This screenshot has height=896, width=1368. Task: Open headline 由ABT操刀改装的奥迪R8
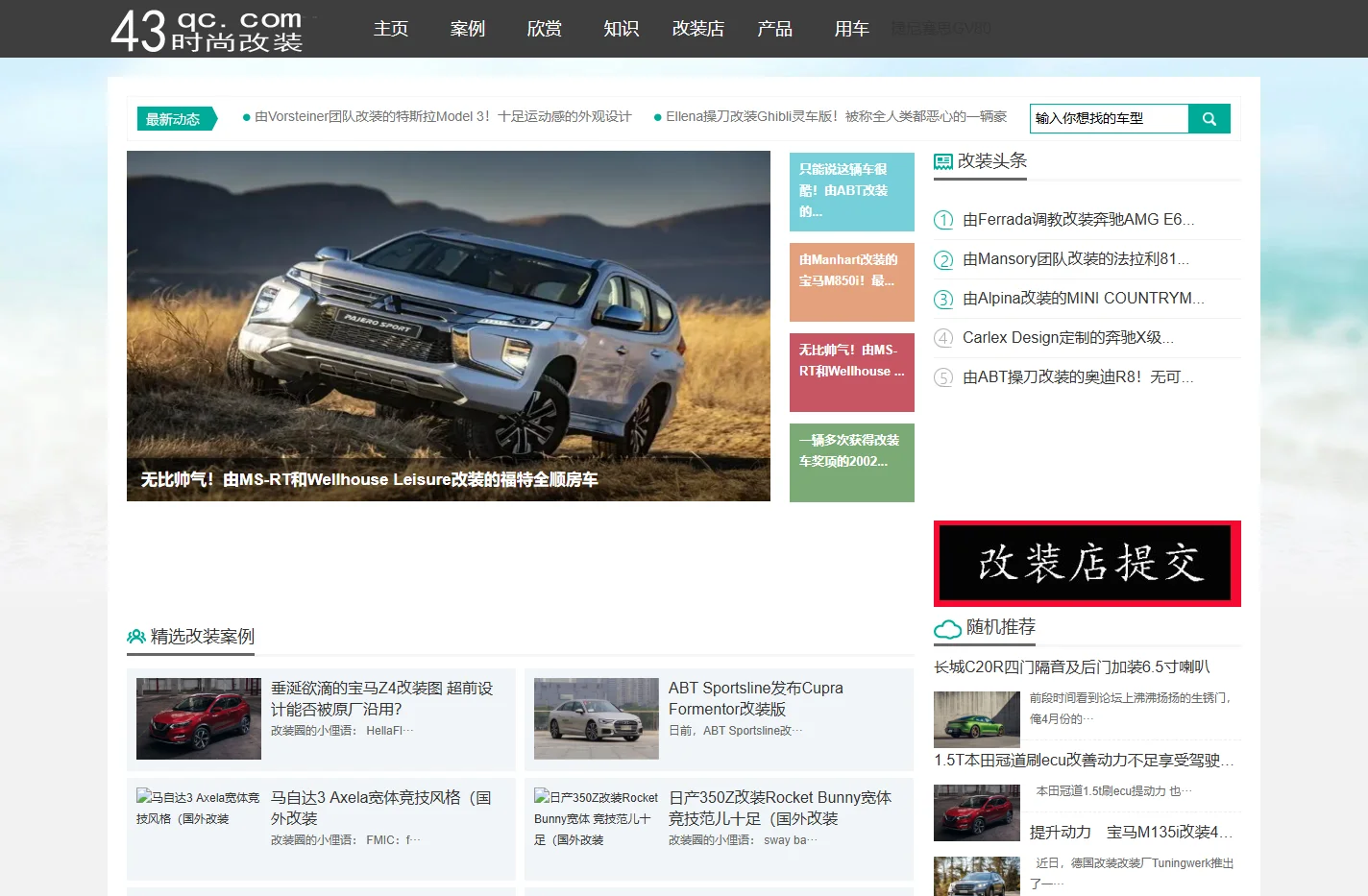point(1078,376)
